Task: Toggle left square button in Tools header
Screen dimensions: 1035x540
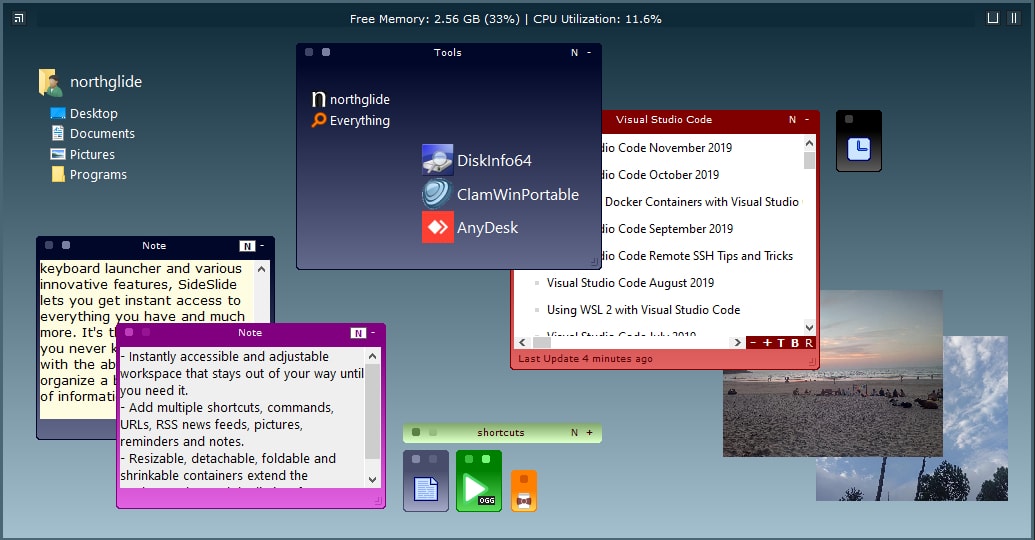Action: 309,52
